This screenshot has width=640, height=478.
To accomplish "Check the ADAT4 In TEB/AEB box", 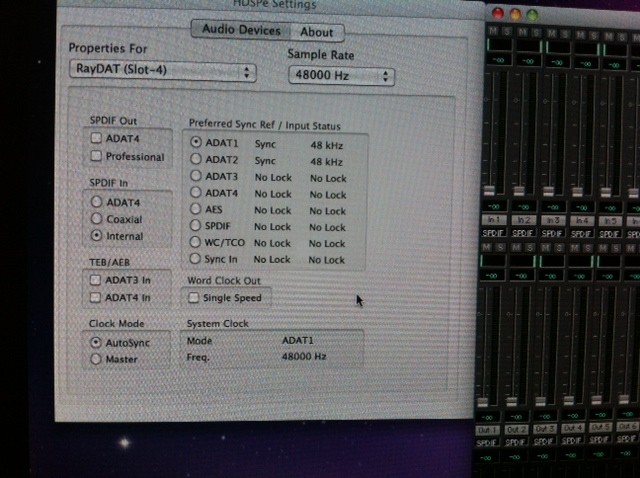I will coord(95,297).
